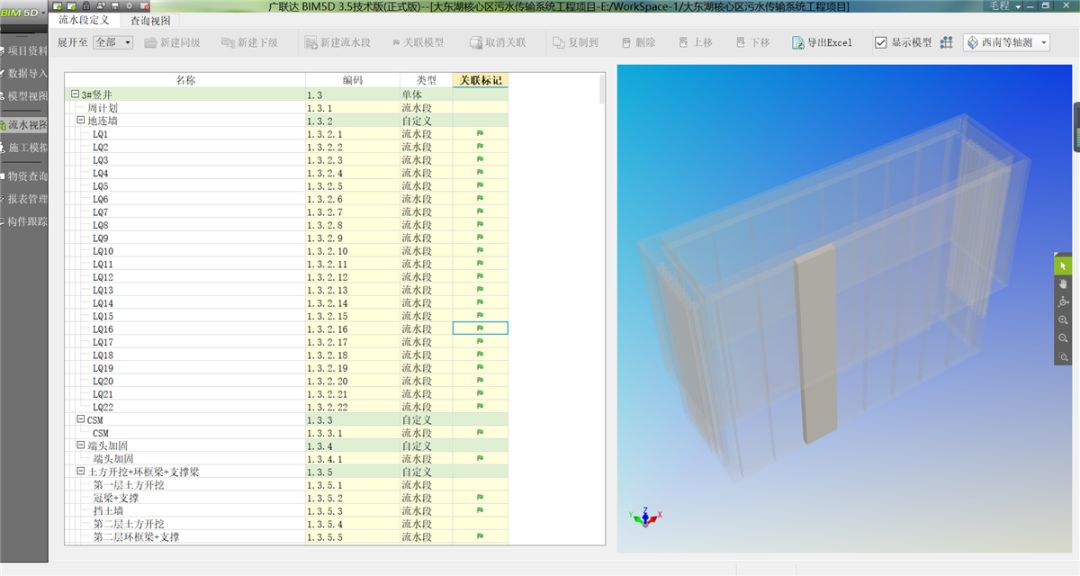Collapse the 地连墙 tree node

[x=81, y=120]
